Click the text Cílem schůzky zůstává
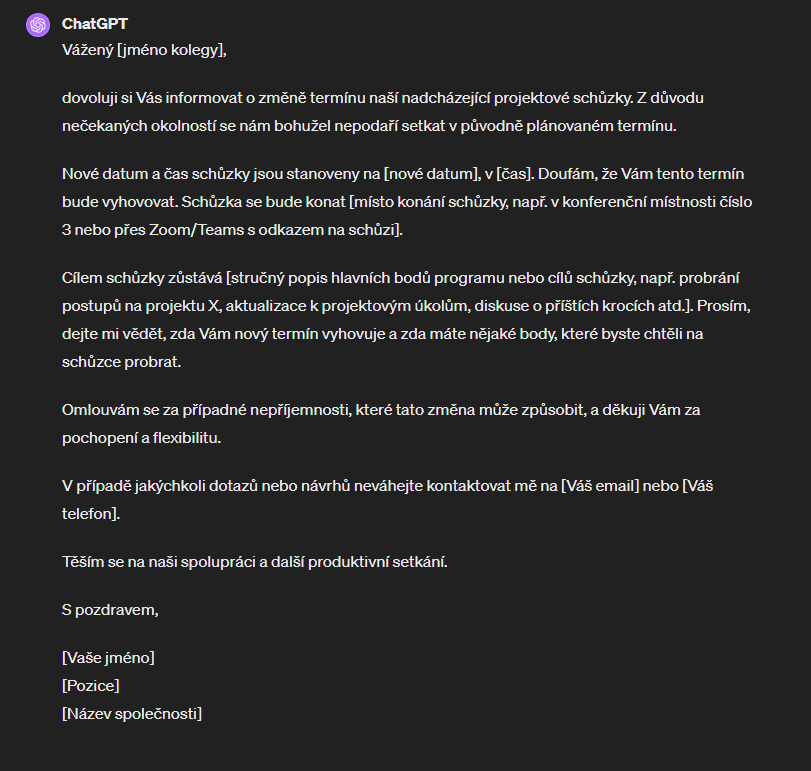Viewport: 811px width, 771px height. 142,278
